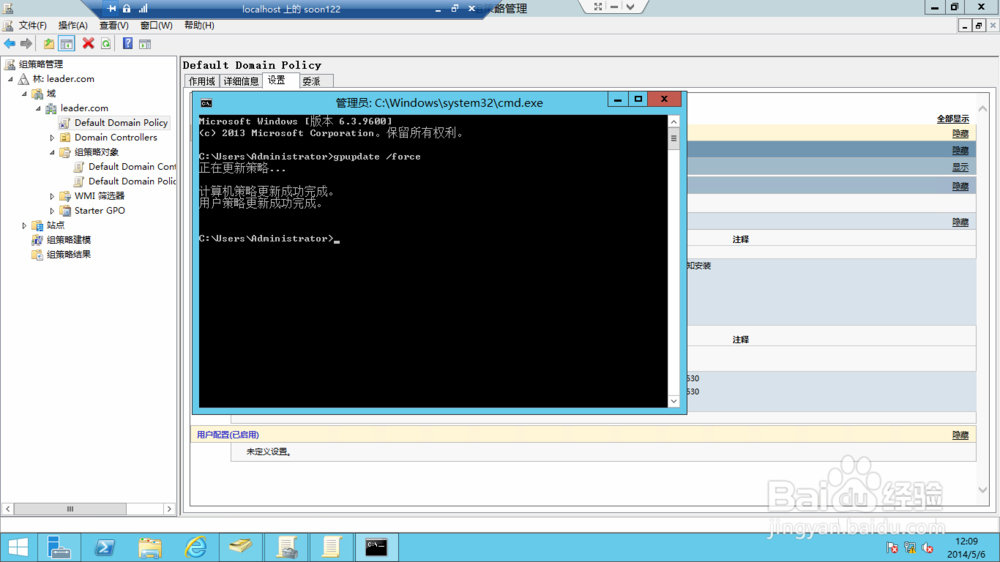Switch to the 详细信息 tab
This screenshot has width=1000, height=562.
pyautogui.click(x=241, y=82)
